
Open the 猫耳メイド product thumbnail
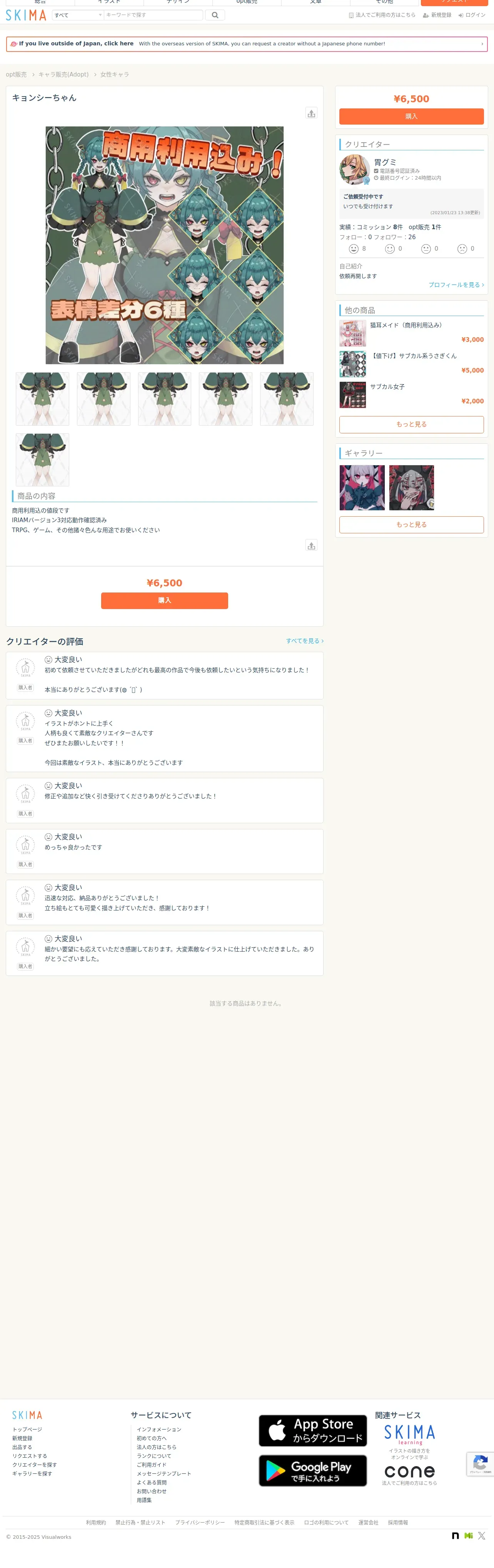pos(353,334)
